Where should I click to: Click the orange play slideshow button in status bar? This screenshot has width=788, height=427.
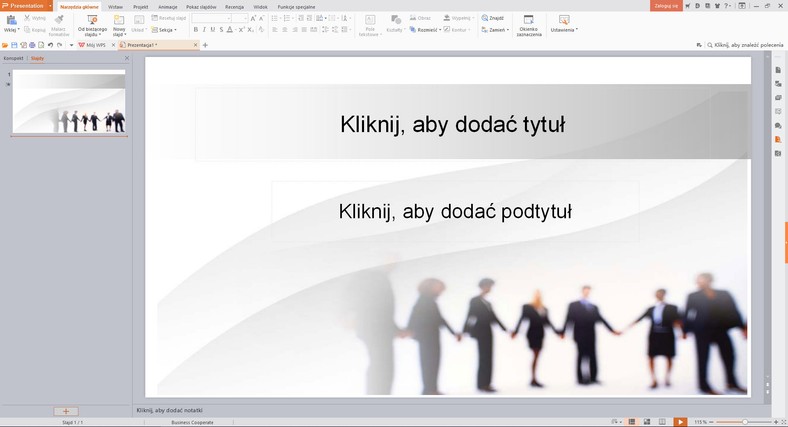coord(680,422)
